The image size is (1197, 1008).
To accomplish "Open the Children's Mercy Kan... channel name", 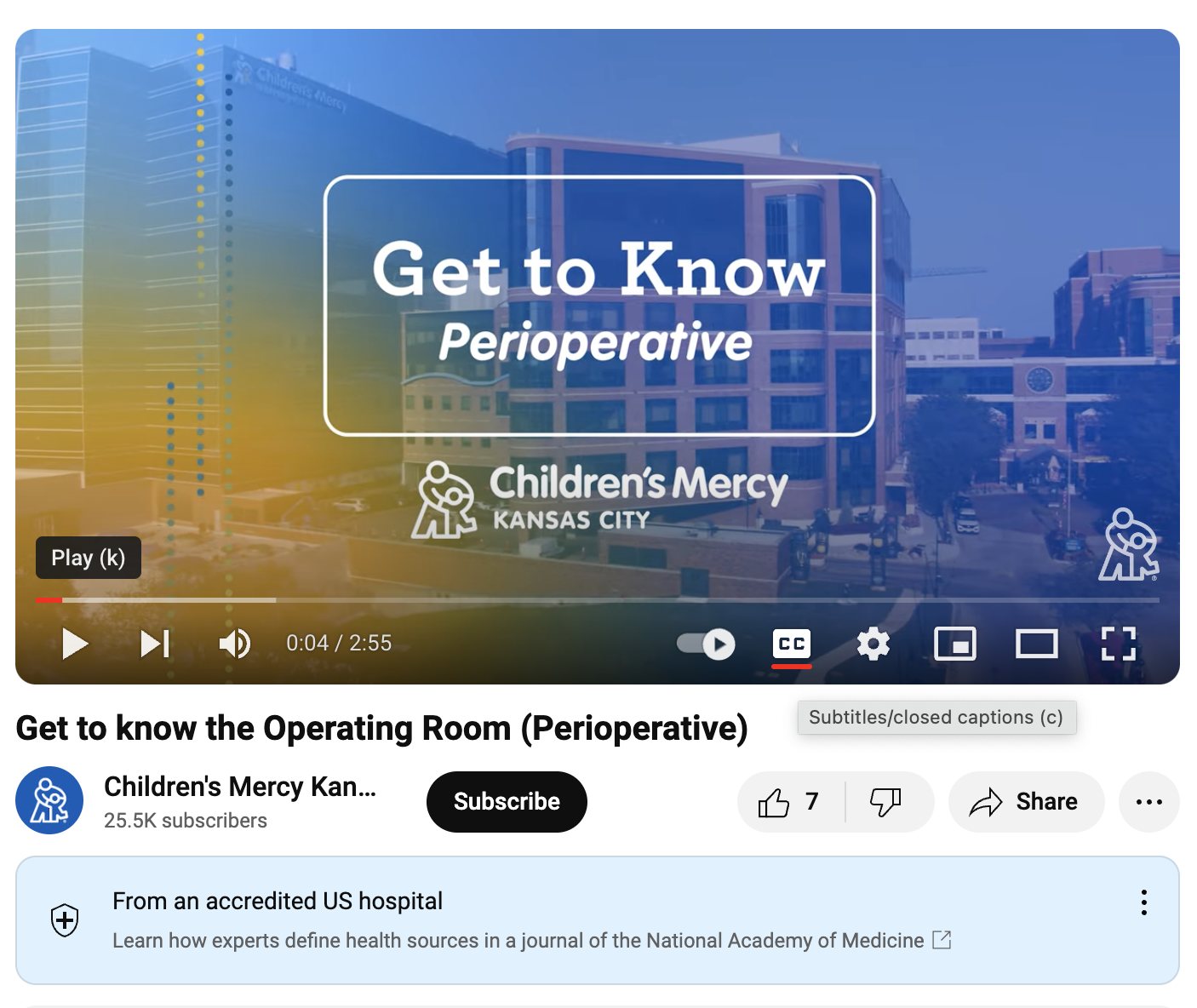I will 240,787.
